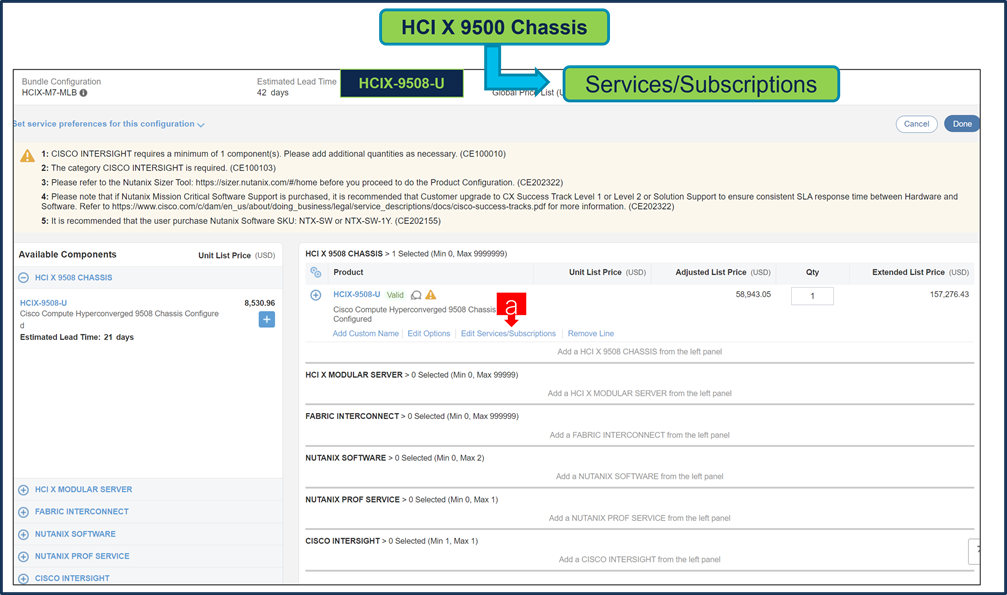The width and height of the screenshot is (1007, 595).
Task: Click warning message 5 about Nutanix Software SKU
Action: point(241,221)
